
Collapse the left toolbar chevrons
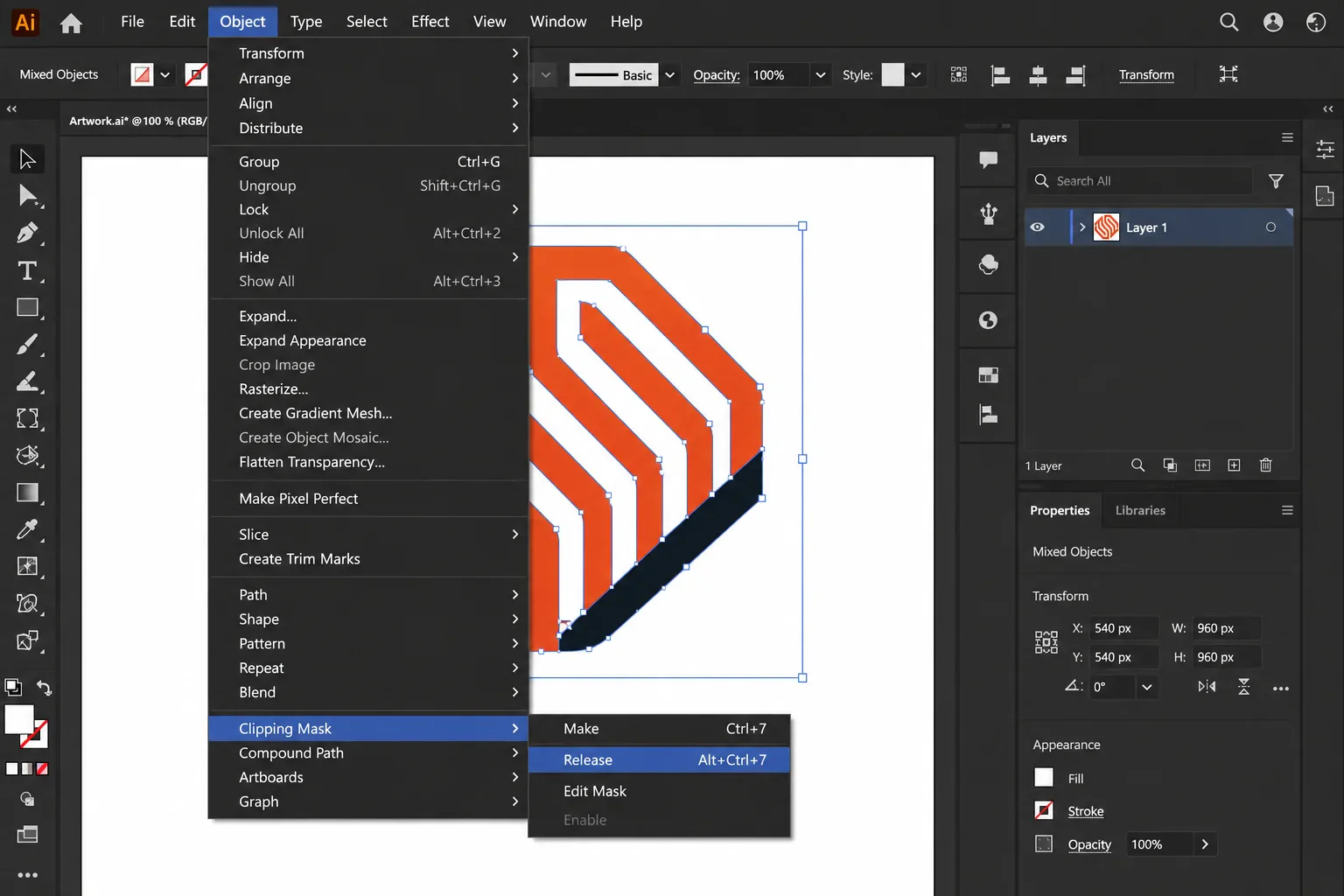(11, 109)
